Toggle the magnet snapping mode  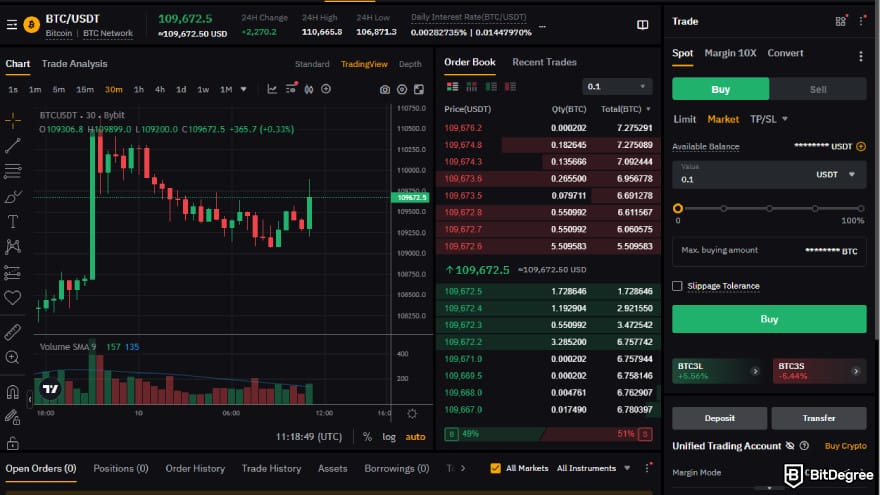[12, 392]
